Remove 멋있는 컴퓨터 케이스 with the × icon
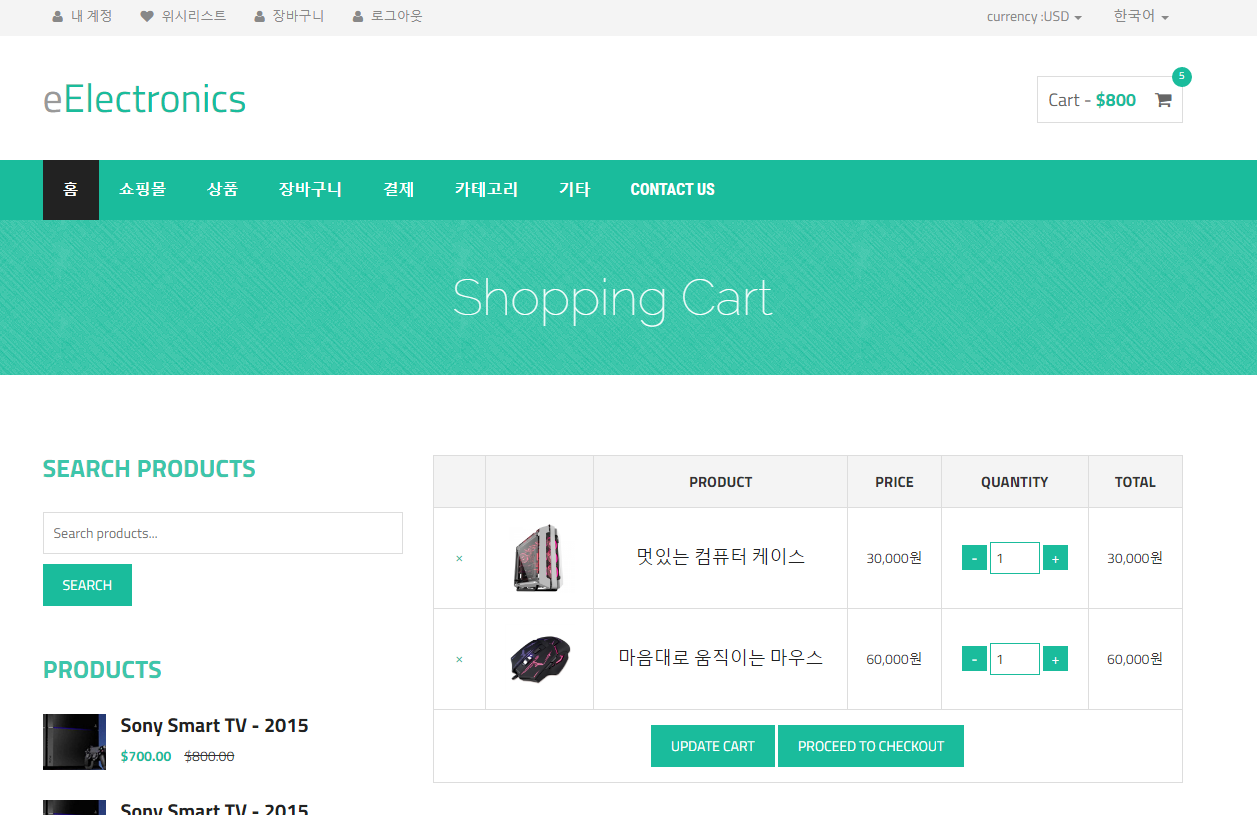Screen dimensions: 1257x815 [x=459, y=559]
